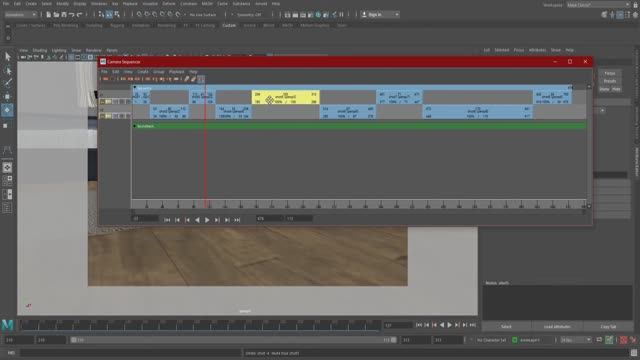
Task: Choose the Lasso select tool
Action: tap(8, 70)
